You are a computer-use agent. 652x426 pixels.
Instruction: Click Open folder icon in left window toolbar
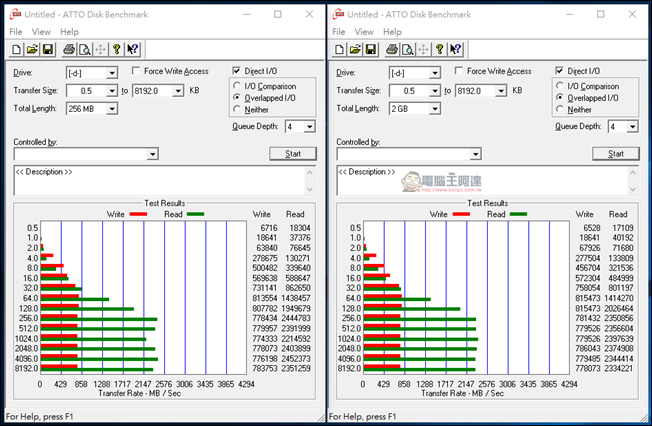[32, 50]
